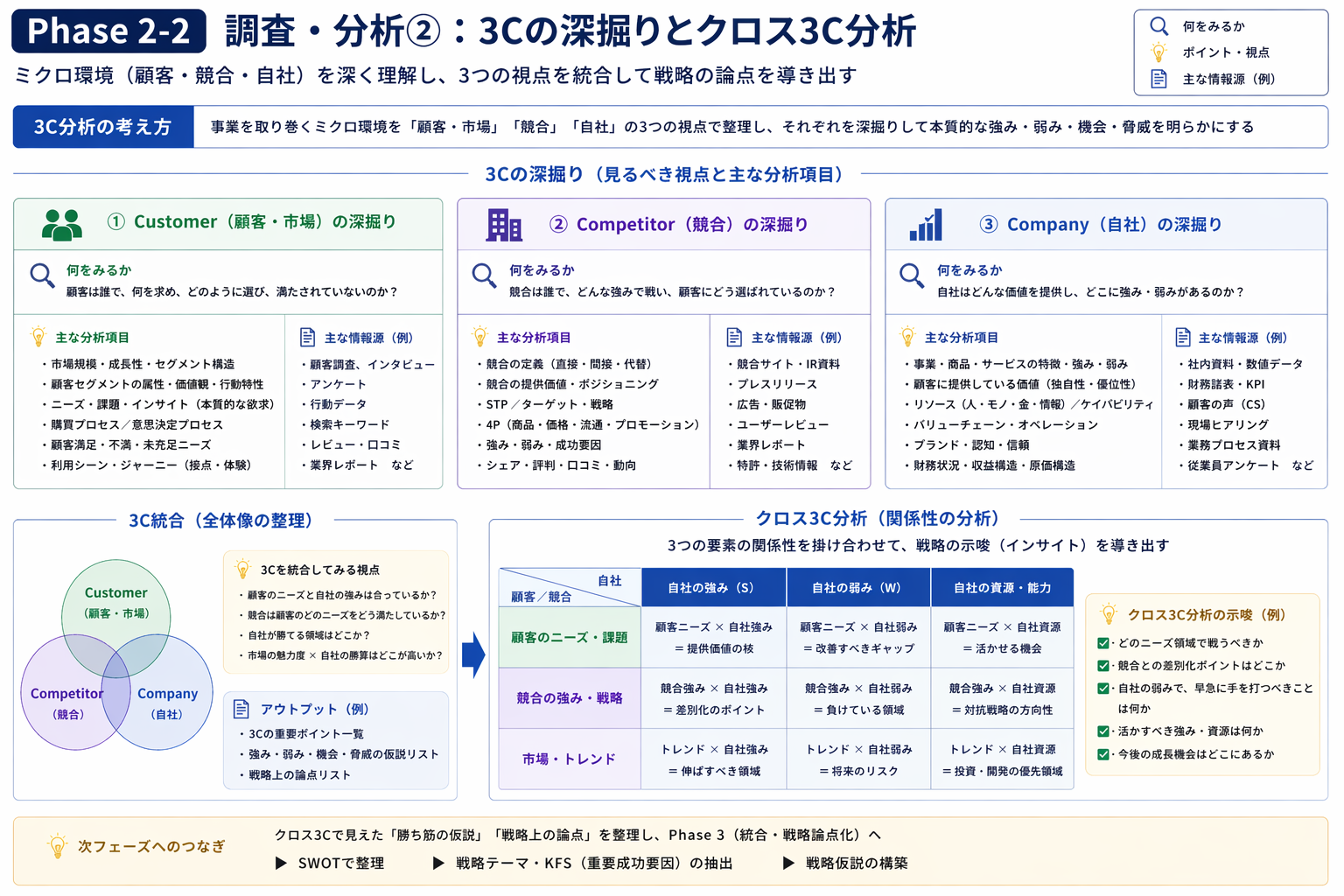Image resolution: width=1344 pixels, height=896 pixels.
Task: Click the document icon beside Company 主な情報源
Action: [1182, 337]
